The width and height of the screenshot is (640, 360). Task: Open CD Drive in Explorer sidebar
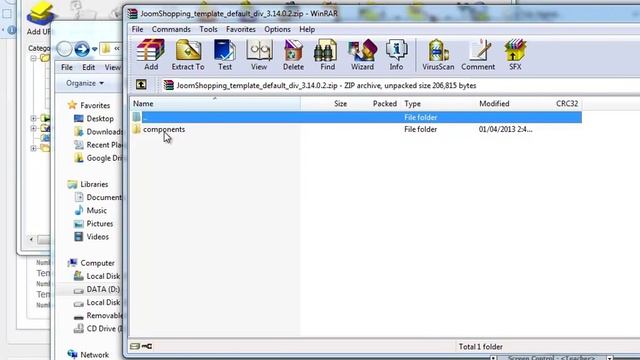click(x=104, y=328)
